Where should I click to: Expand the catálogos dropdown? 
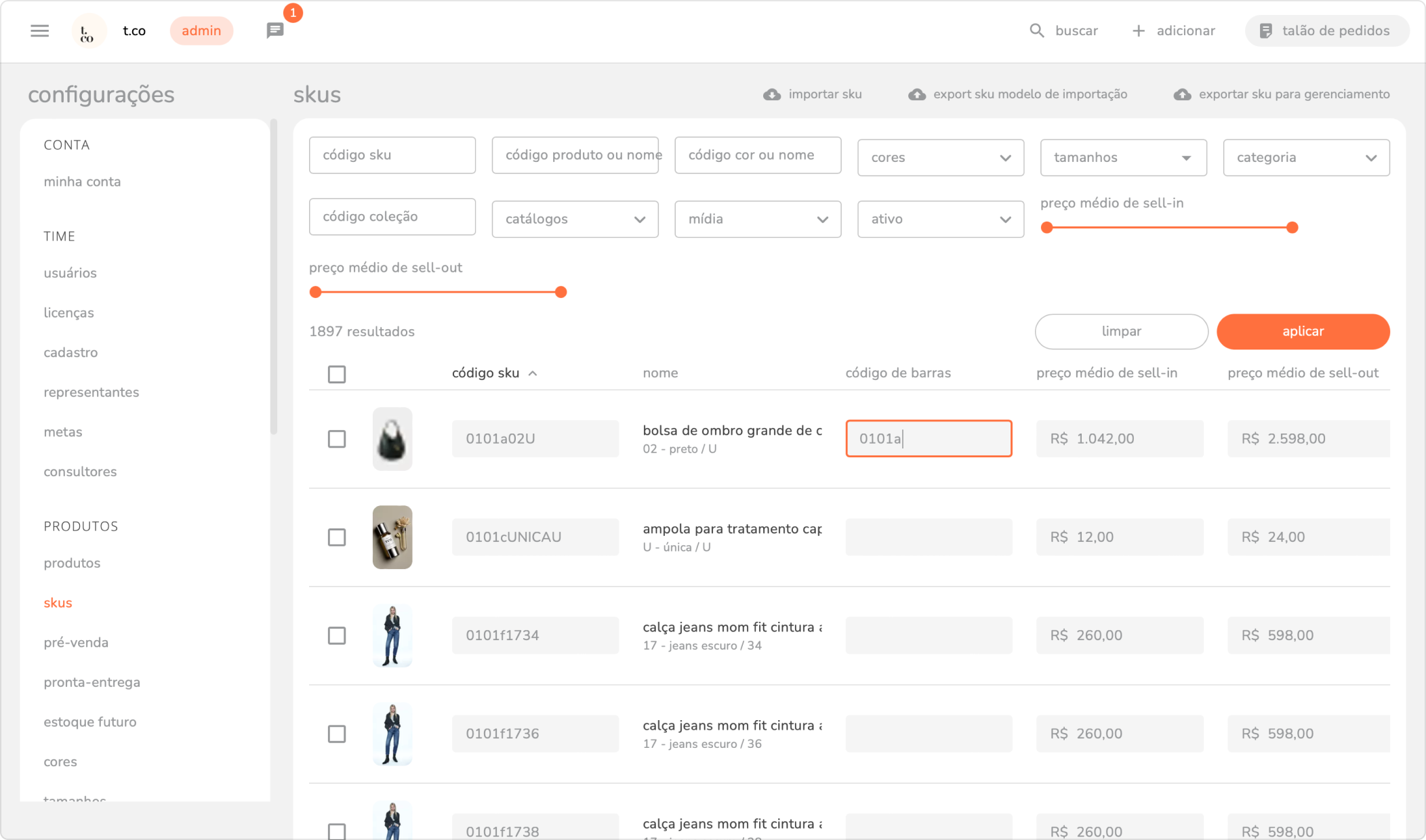click(x=575, y=219)
